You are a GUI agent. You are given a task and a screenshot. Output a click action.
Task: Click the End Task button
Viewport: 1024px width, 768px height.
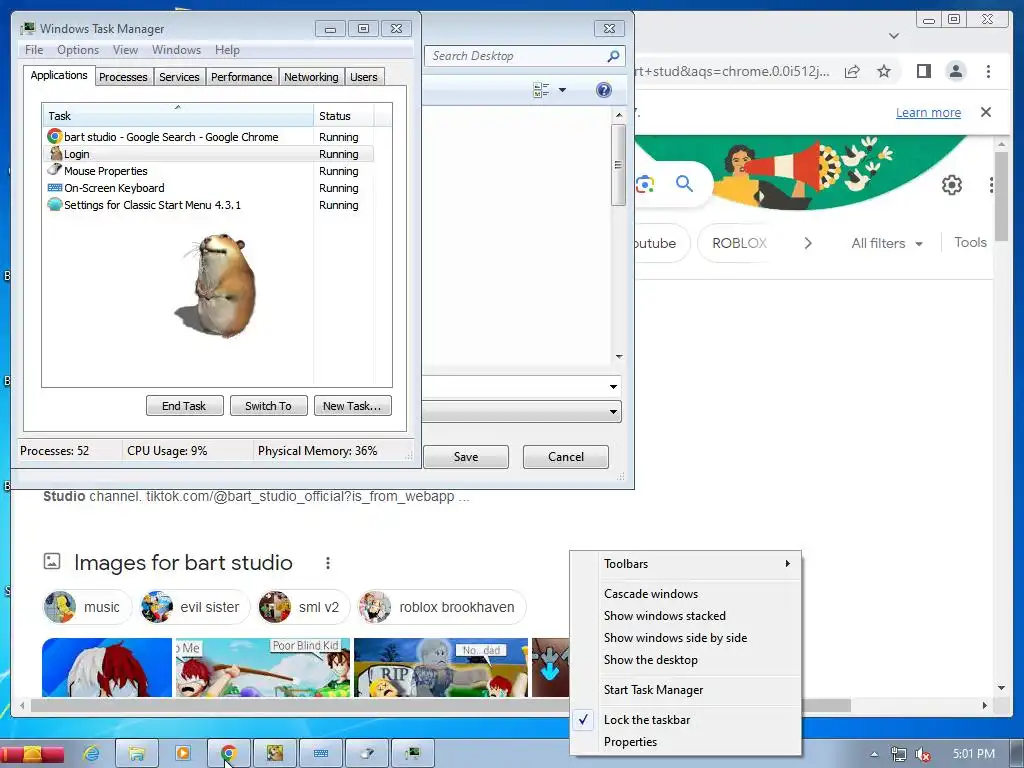pos(185,406)
